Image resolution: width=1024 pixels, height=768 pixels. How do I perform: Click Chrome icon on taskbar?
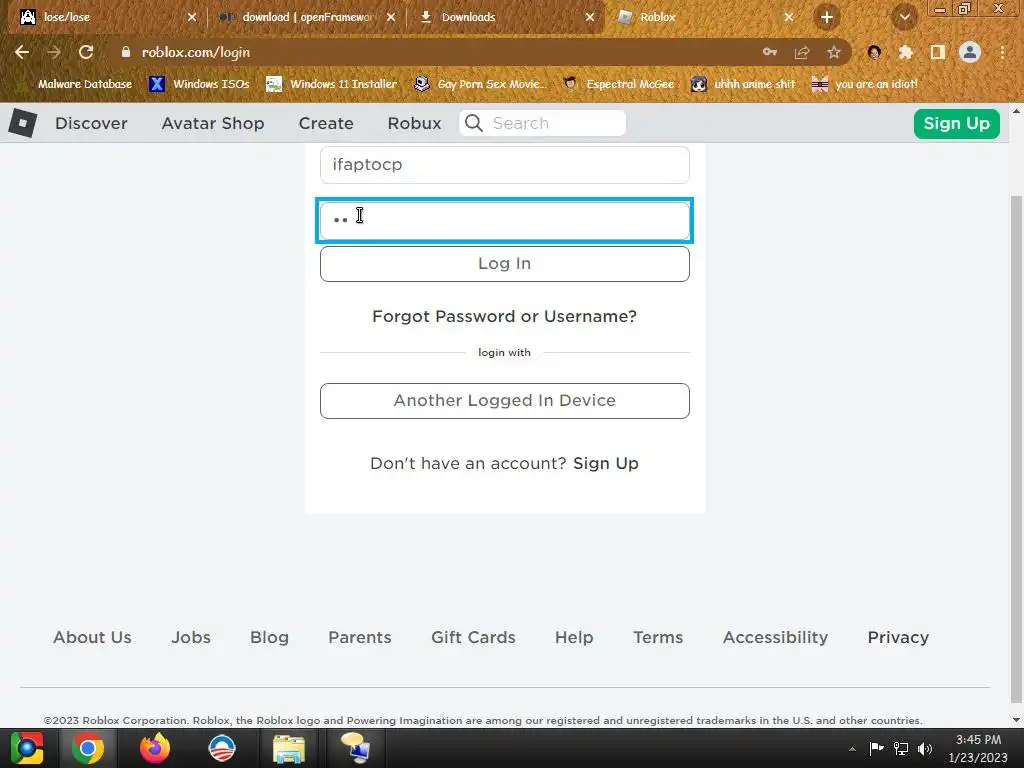pos(88,748)
